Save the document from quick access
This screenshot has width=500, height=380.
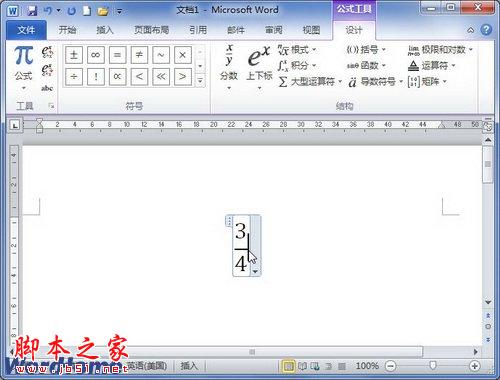(x=32, y=11)
